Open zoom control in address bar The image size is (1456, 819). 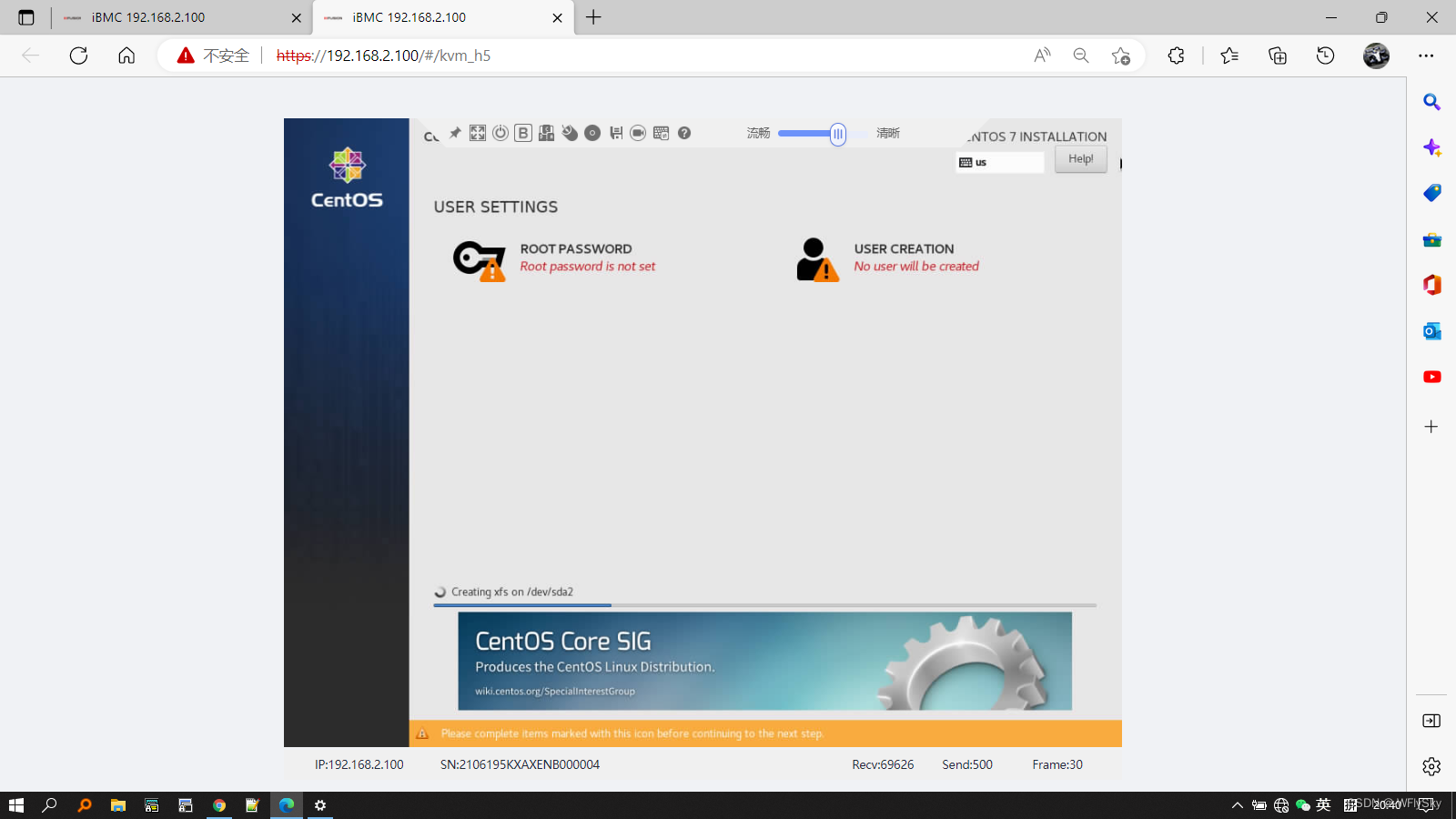click(1081, 56)
